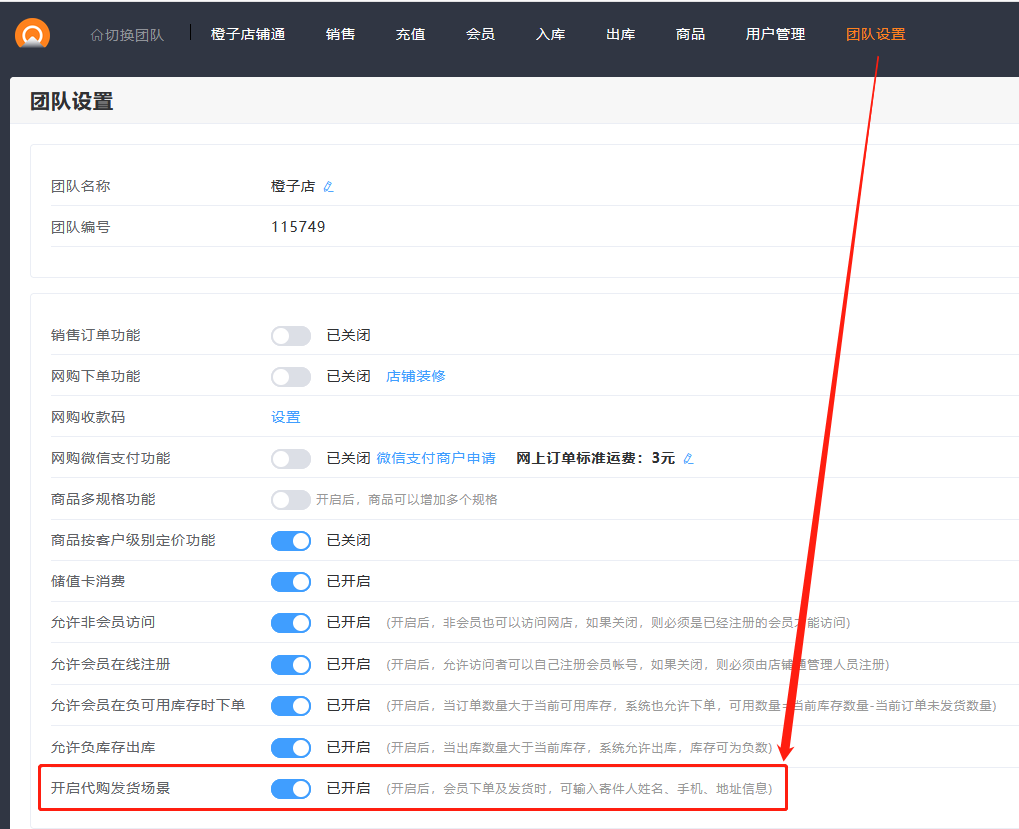Click the orange app logo icon
Image resolution: width=1019 pixels, height=829 pixels.
[x=32, y=34]
